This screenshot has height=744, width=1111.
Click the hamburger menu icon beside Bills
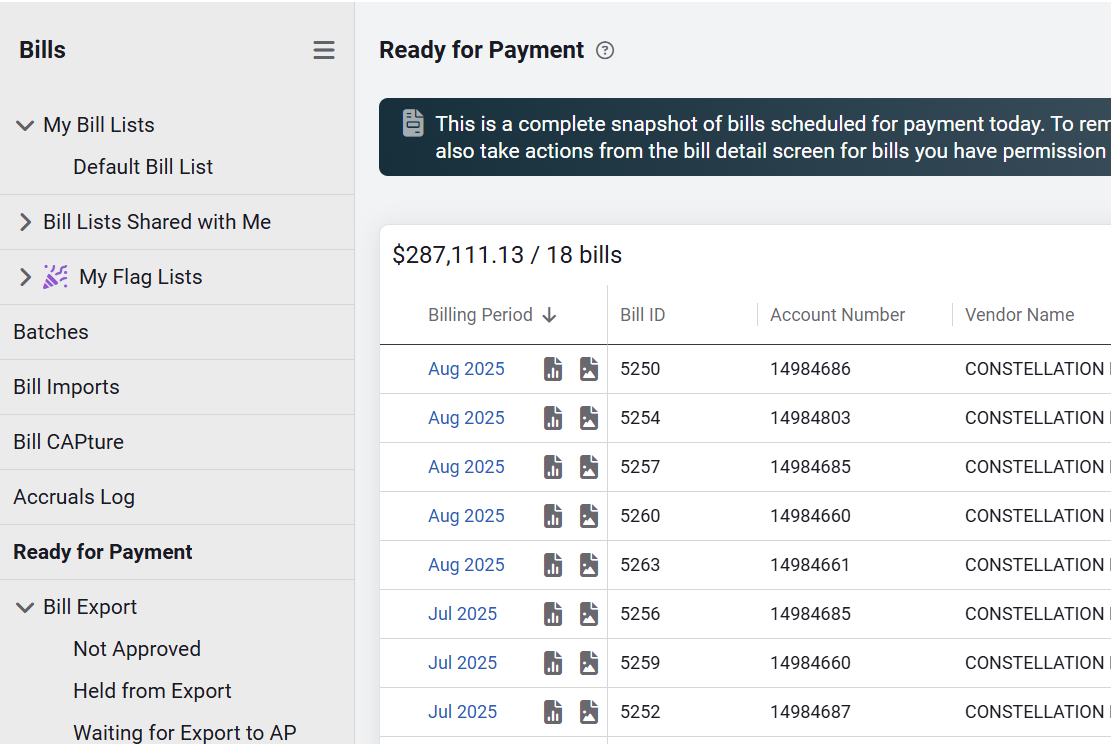pyautogui.click(x=324, y=50)
